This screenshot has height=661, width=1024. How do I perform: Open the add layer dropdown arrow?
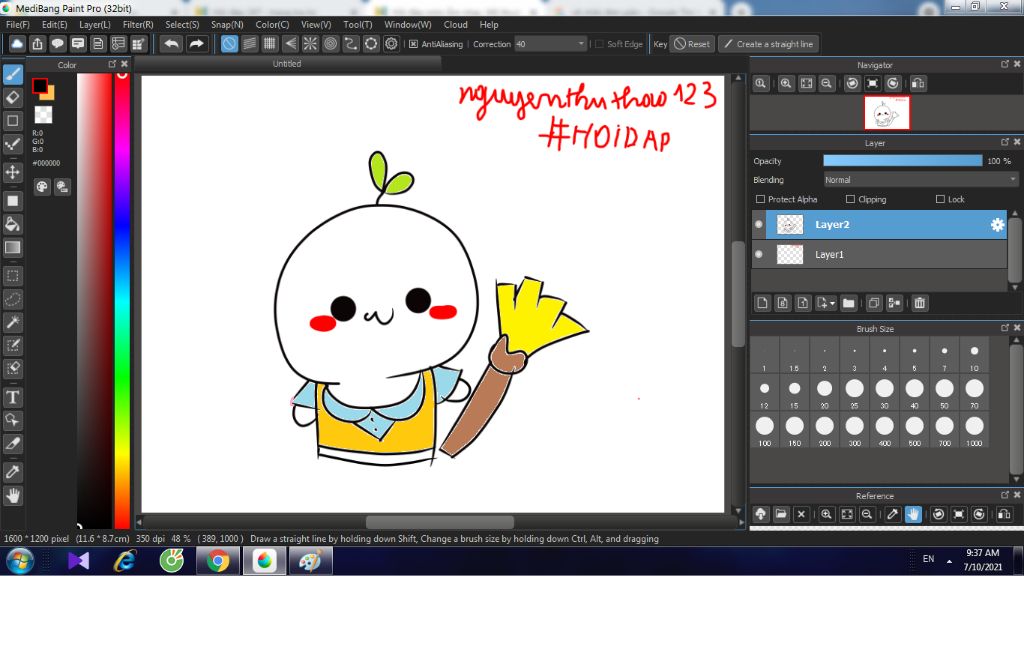pos(832,303)
